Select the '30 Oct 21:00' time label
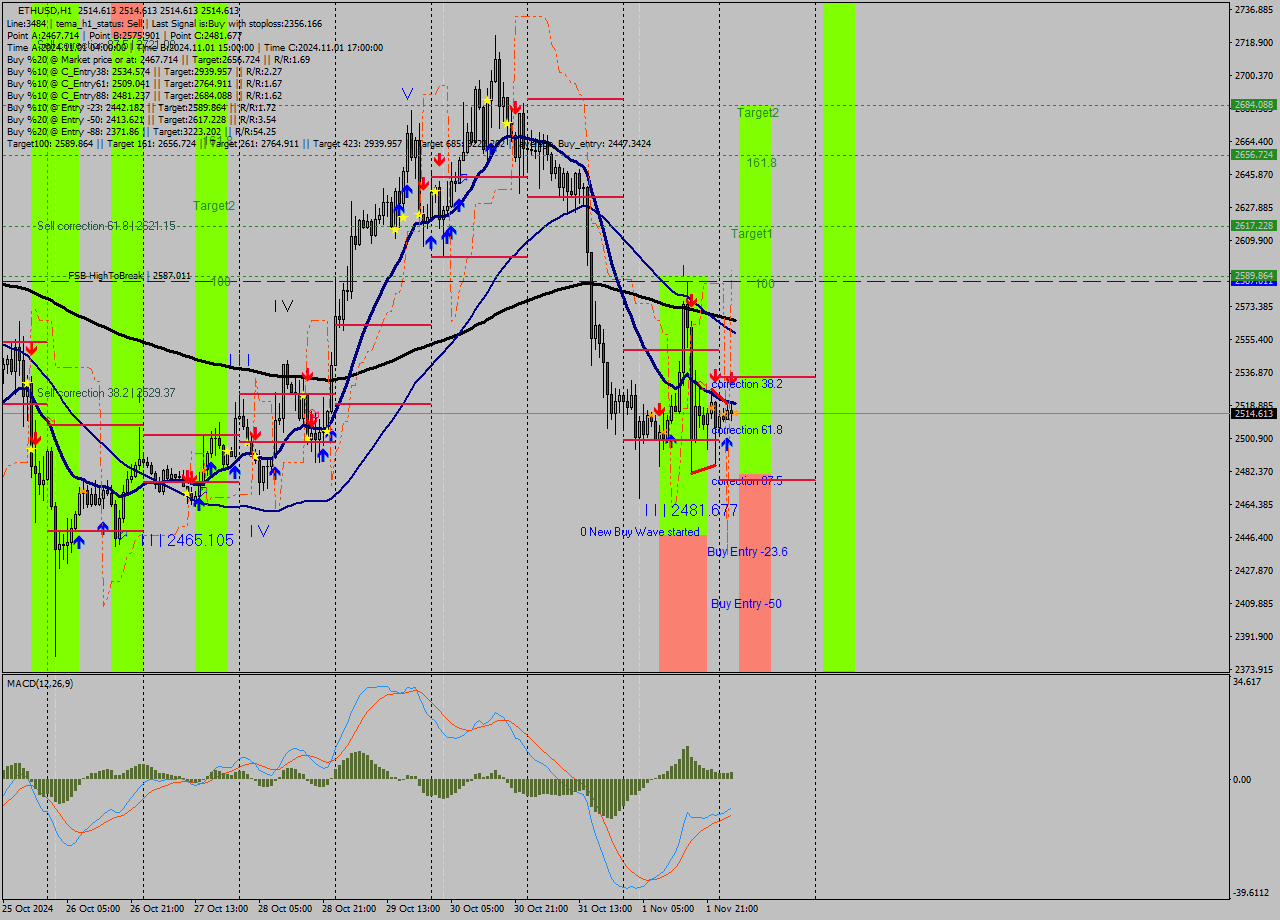The height and width of the screenshot is (920, 1280). pos(540,909)
